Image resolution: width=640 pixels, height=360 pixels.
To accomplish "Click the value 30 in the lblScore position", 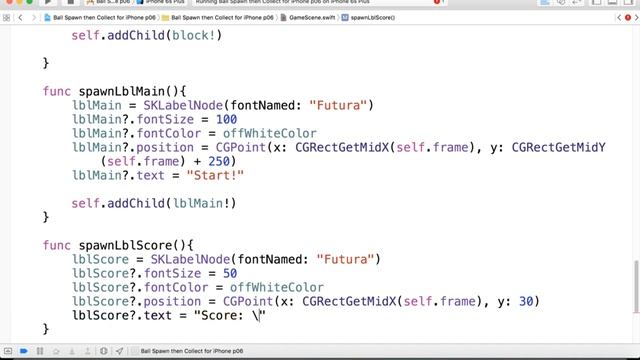I will pyautogui.click(x=526, y=302).
